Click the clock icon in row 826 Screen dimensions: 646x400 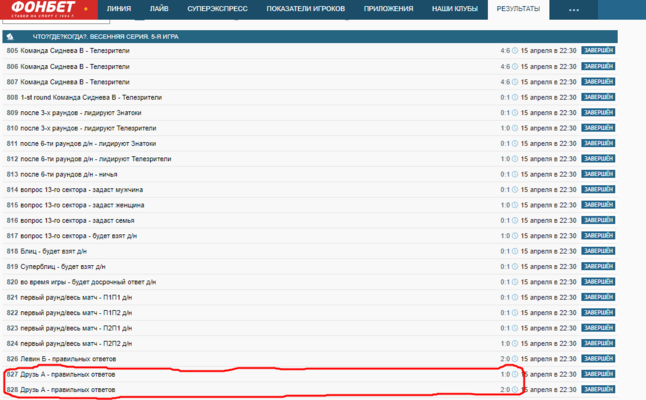(x=515, y=358)
